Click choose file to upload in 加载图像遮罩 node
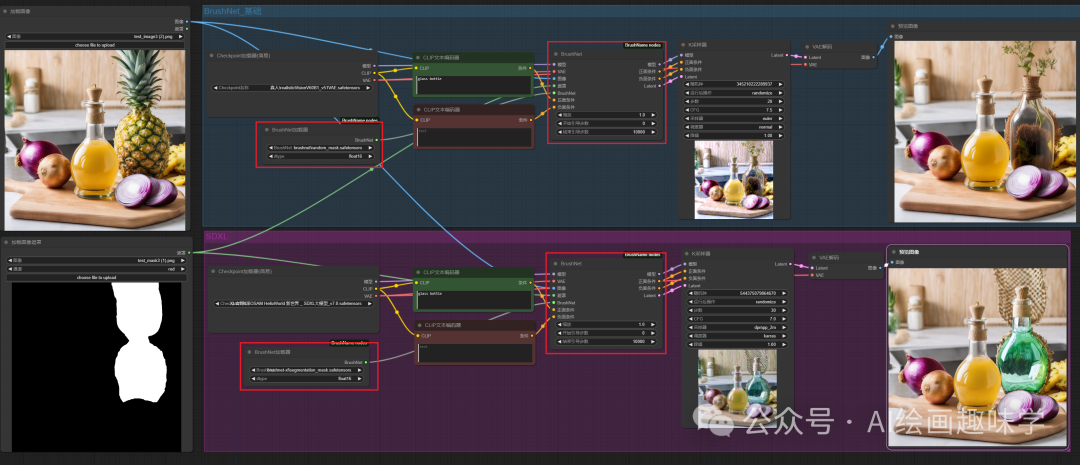 95,278
